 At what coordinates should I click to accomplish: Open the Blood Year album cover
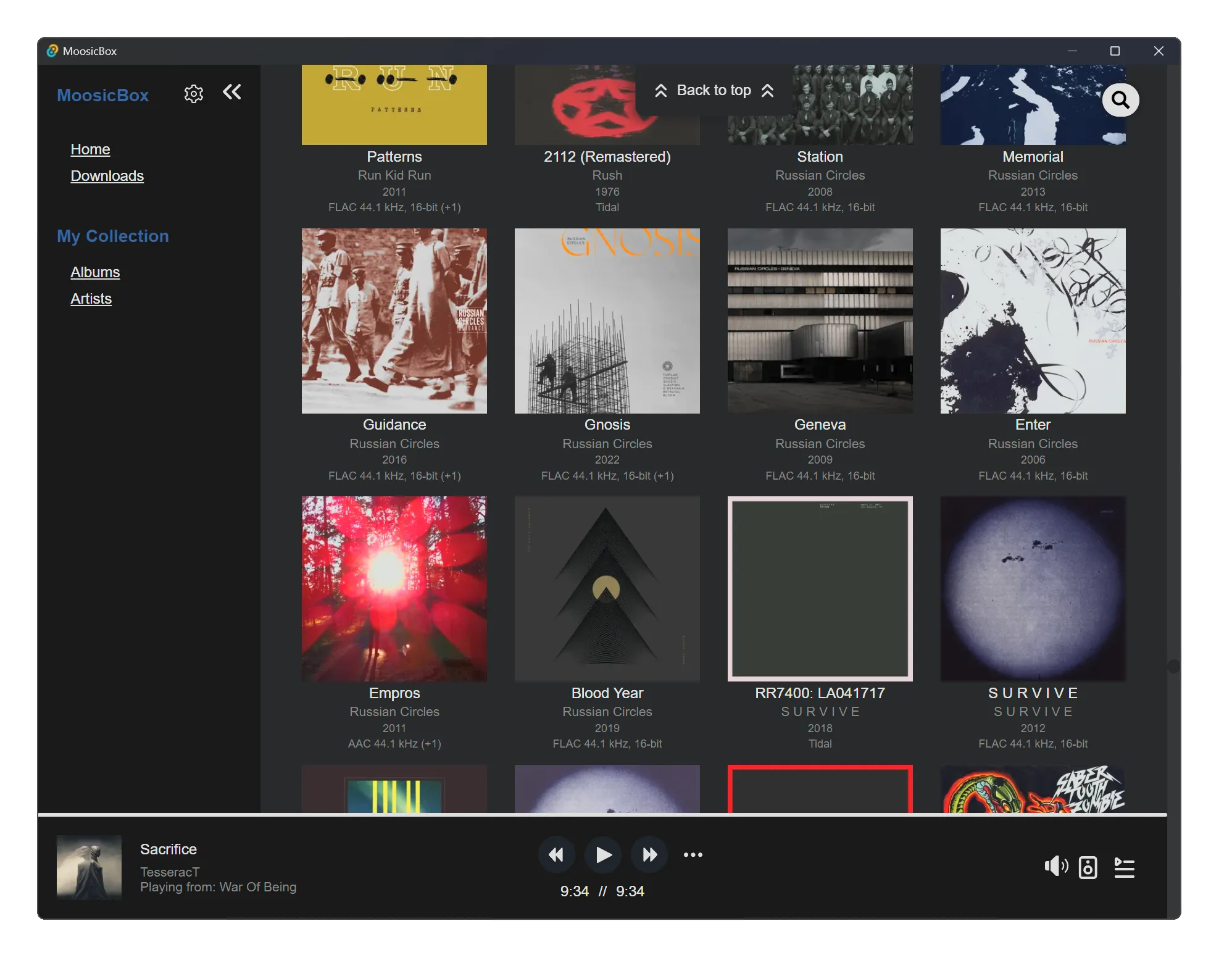point(607,589)
